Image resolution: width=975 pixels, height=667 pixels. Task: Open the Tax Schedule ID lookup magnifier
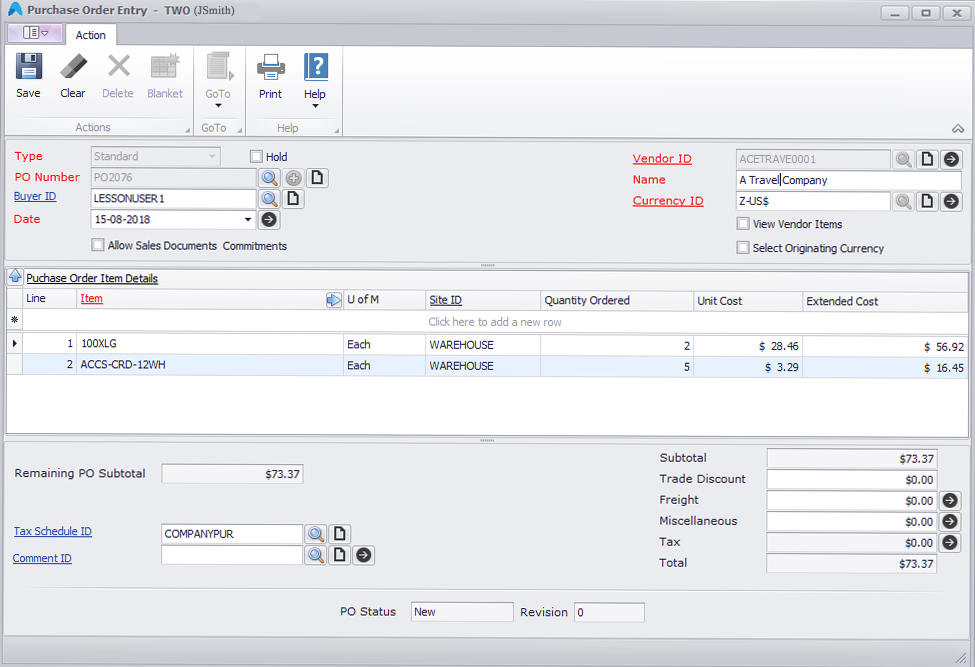(316, 534)
